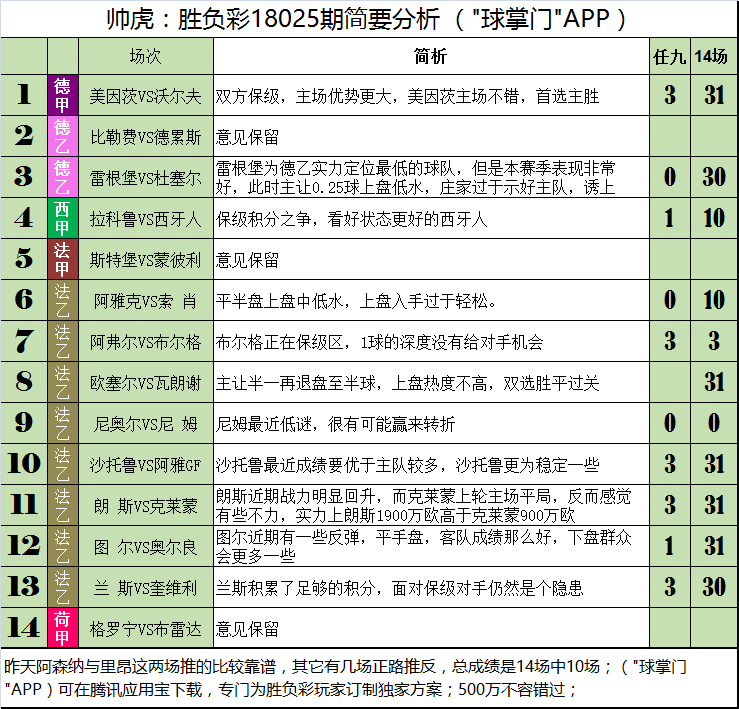Screen dimensions: 739x709
Task: Click analysis 主让半一再退盘至半球
Action: tap(407, 384)
